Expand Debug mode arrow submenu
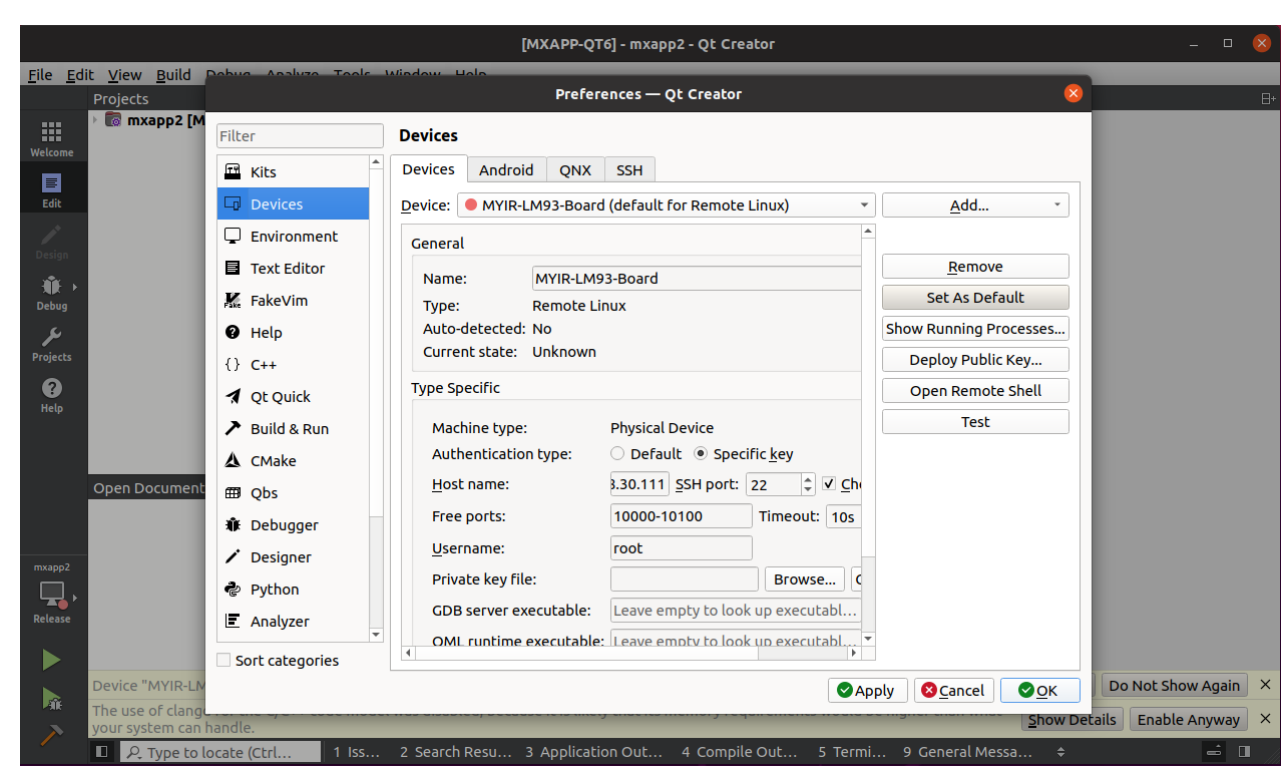1285x779 pixels. [75, 288]
